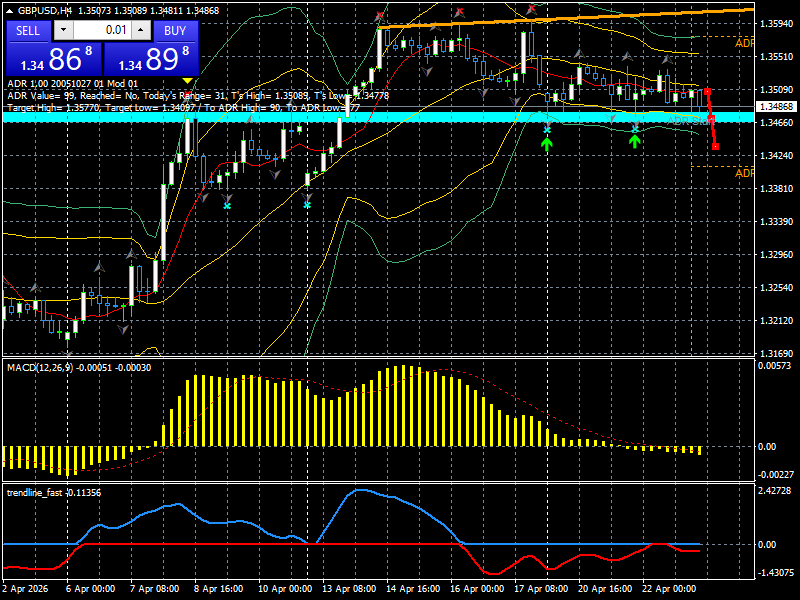Click the 10 Apr 00:00 time axis label

[x=285, y=588]
